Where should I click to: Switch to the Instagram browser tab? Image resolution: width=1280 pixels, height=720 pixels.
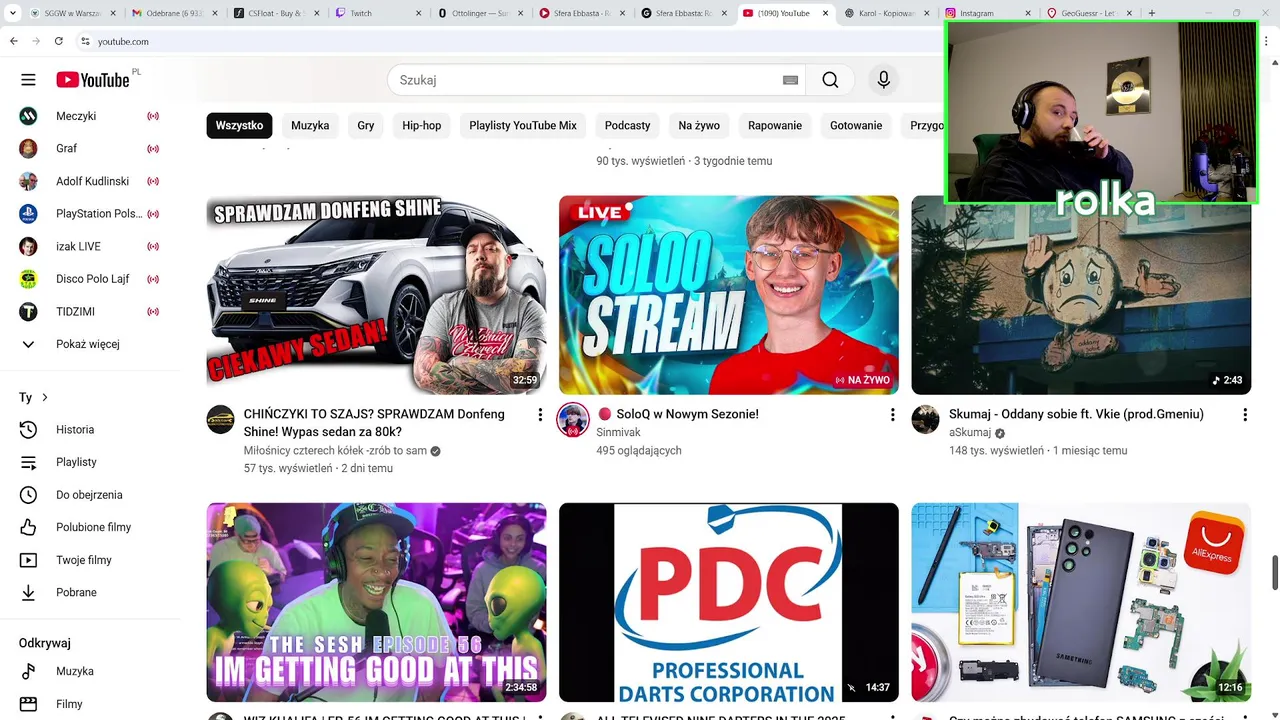click(x=986, y=13)
